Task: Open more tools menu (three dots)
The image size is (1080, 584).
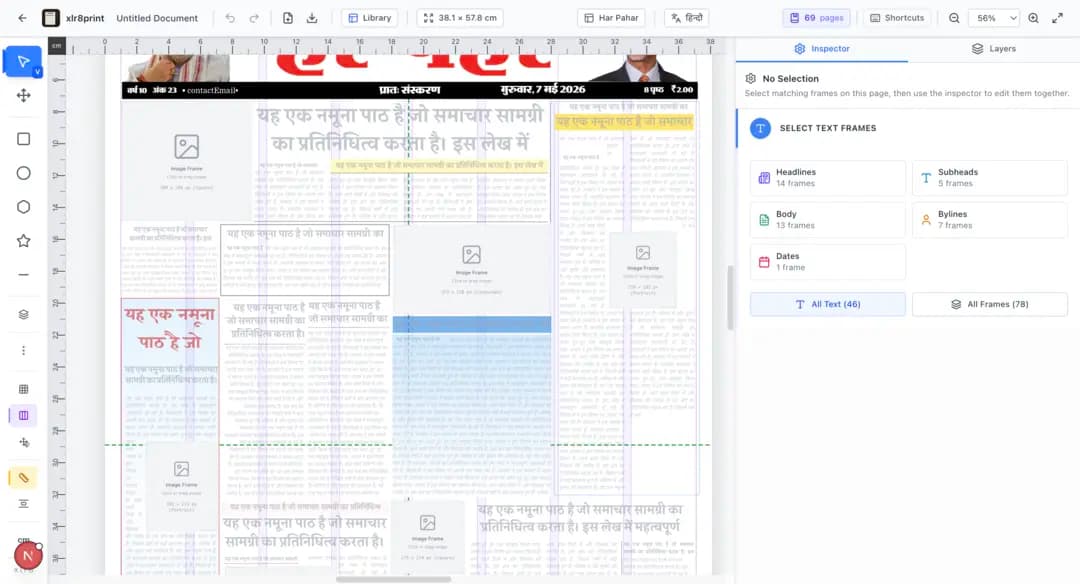Action: 23,351
